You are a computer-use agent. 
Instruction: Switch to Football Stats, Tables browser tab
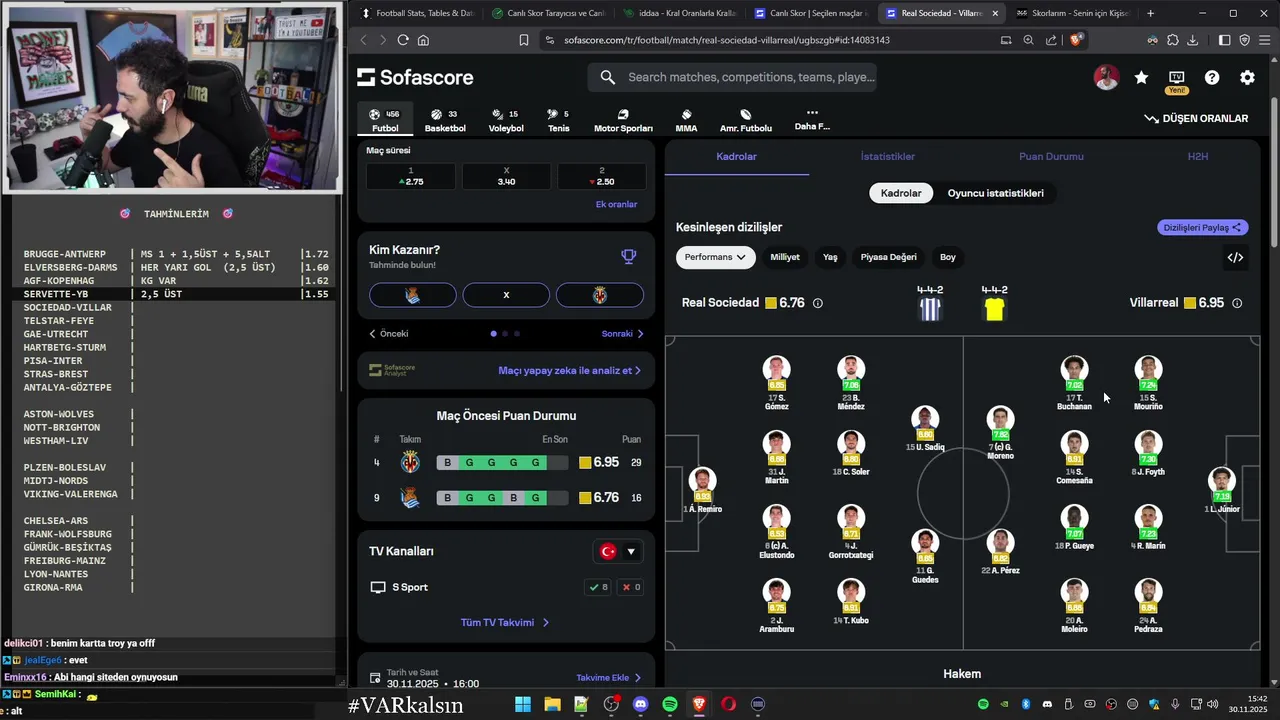pos(417,13)
